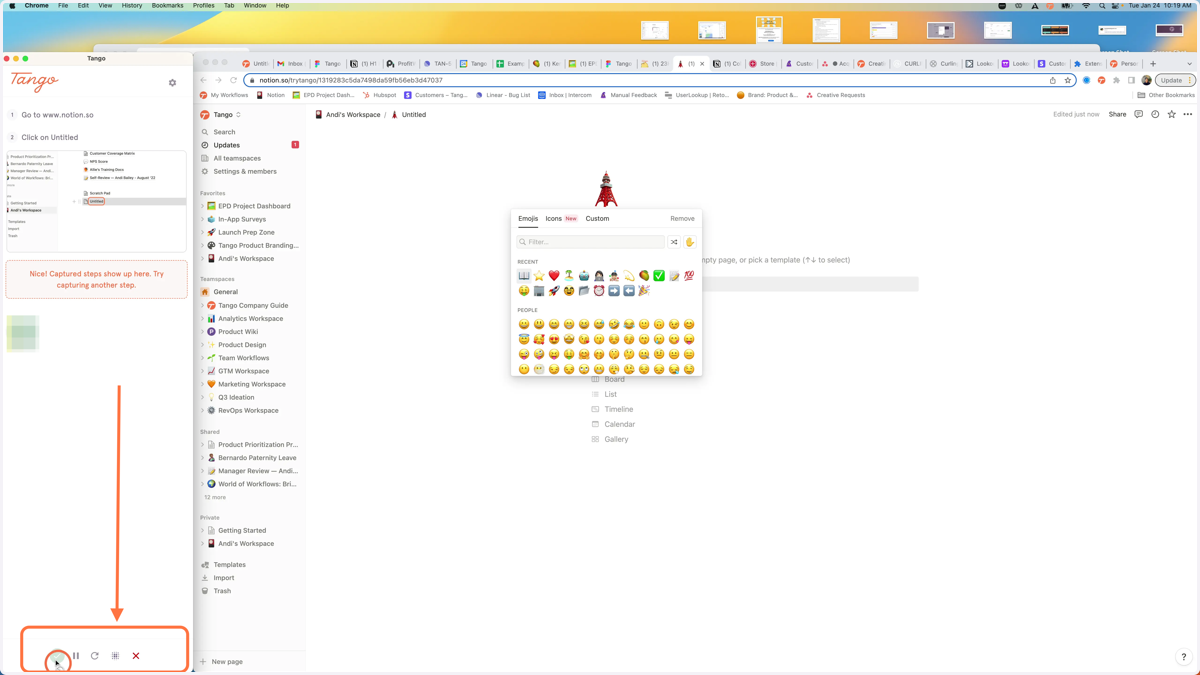
Task: Click the Tango blur grid icon
Action: coord(115,656)
